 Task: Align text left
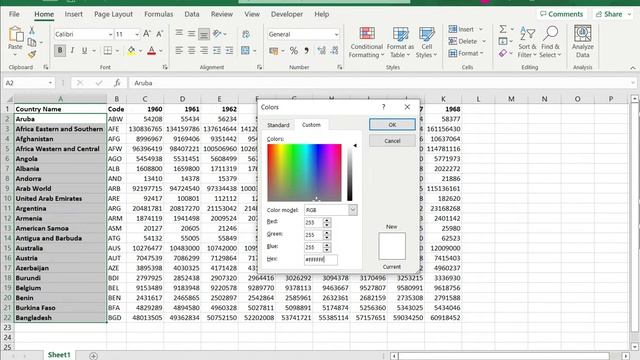click(179, 50)
